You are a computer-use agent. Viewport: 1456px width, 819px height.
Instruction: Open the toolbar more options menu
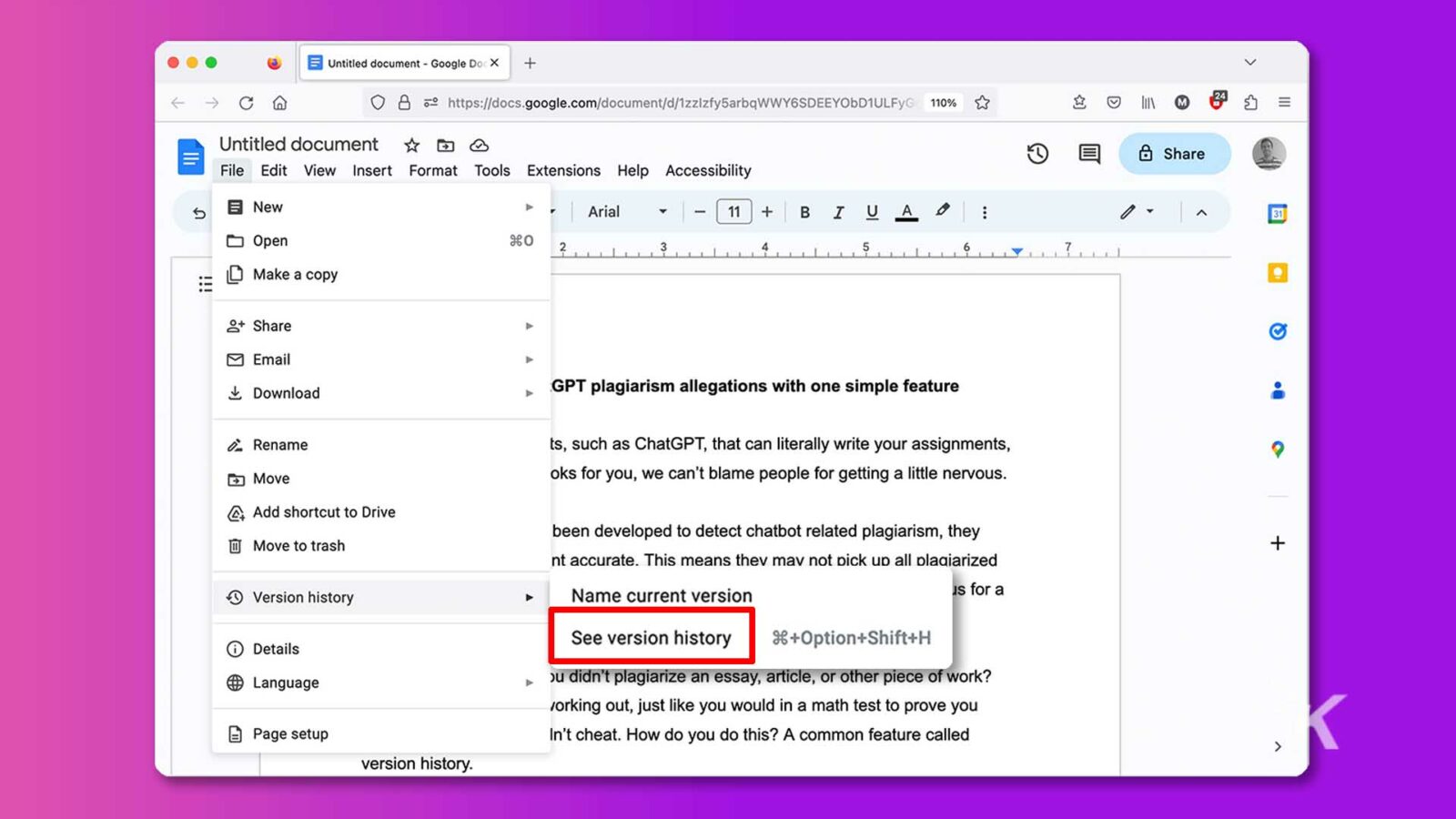point(984,212)
